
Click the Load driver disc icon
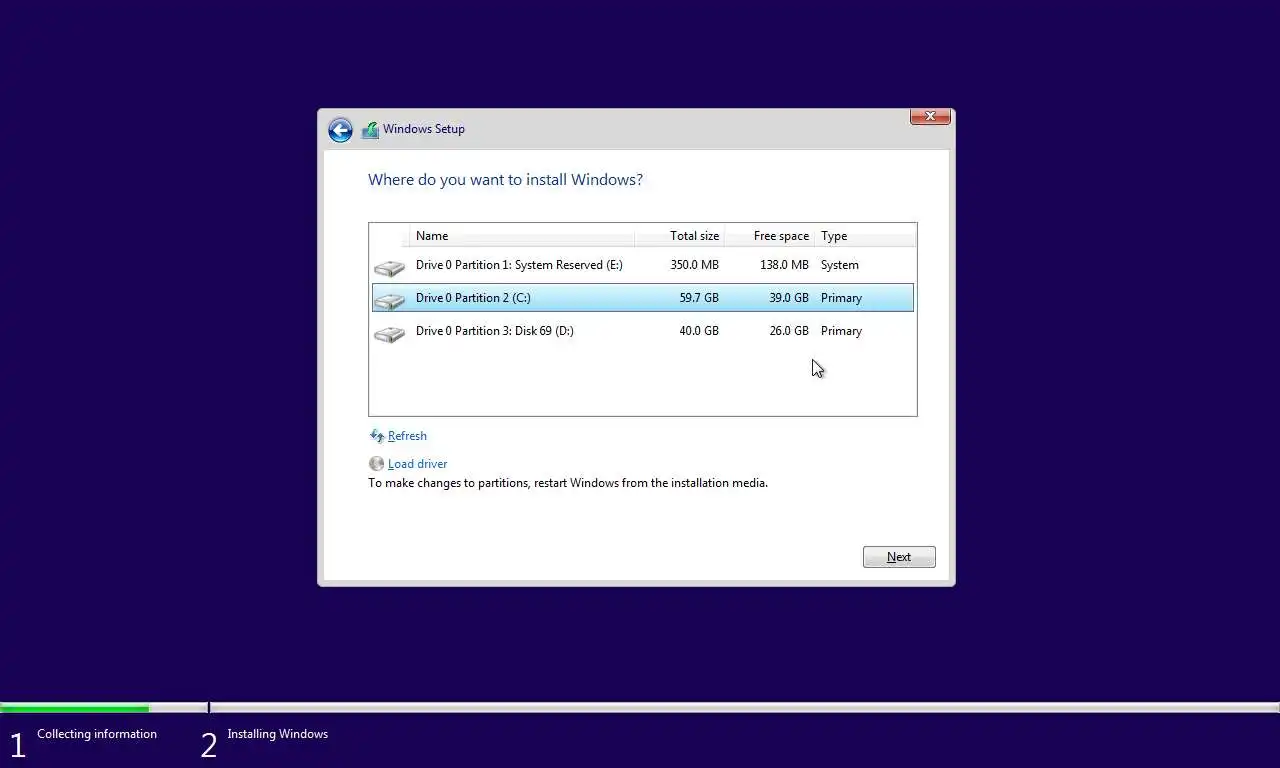coord(376,464)
